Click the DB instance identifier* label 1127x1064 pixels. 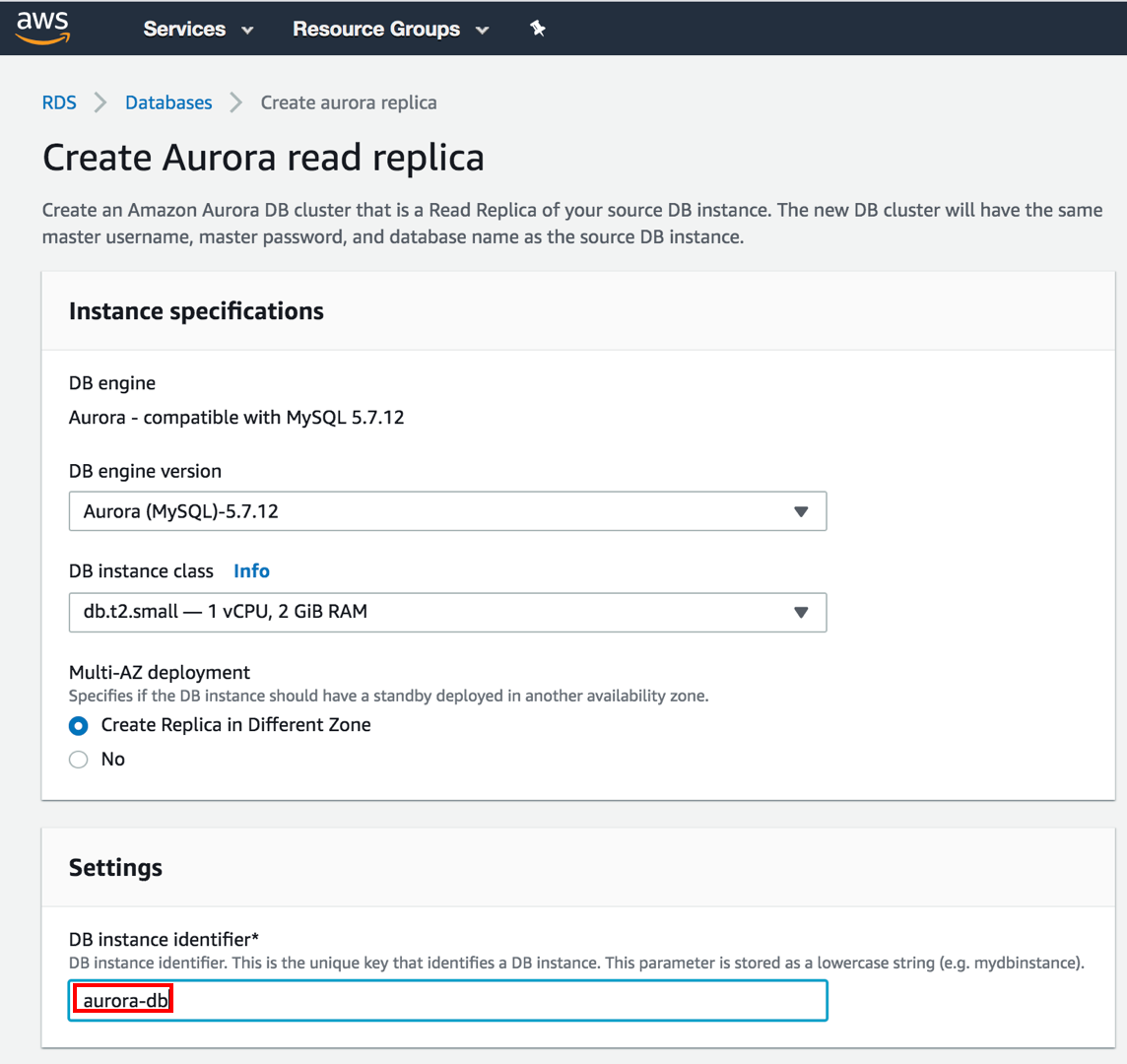click(x=164, y=940)
